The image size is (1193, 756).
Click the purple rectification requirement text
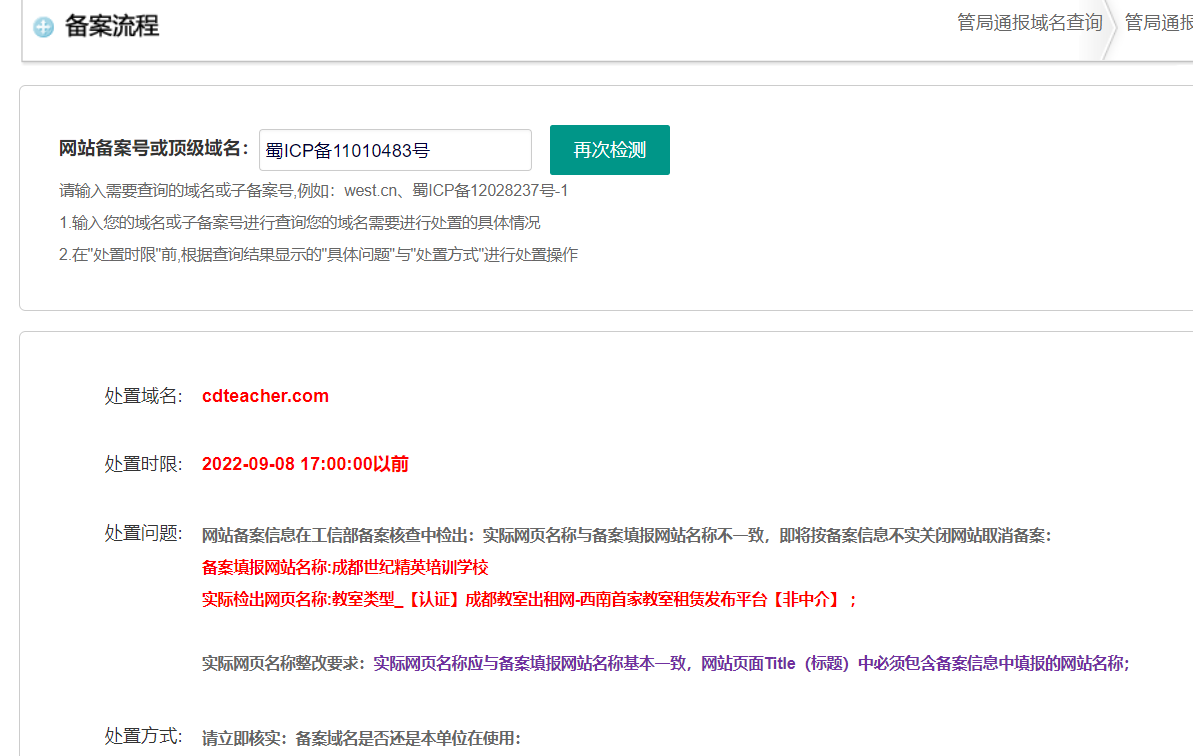click(751, 663)
